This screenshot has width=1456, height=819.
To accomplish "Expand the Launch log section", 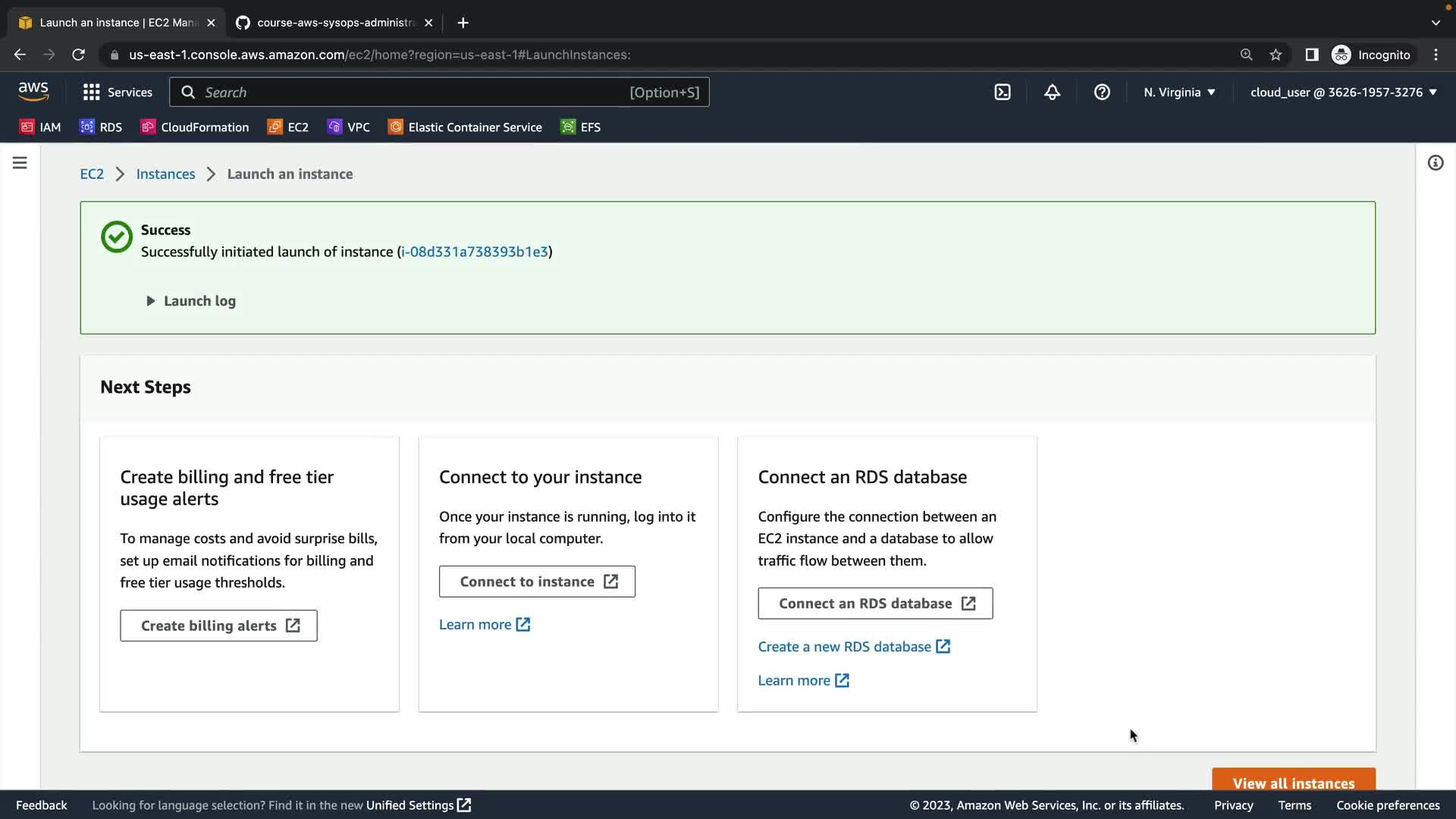I will [191, 301].
